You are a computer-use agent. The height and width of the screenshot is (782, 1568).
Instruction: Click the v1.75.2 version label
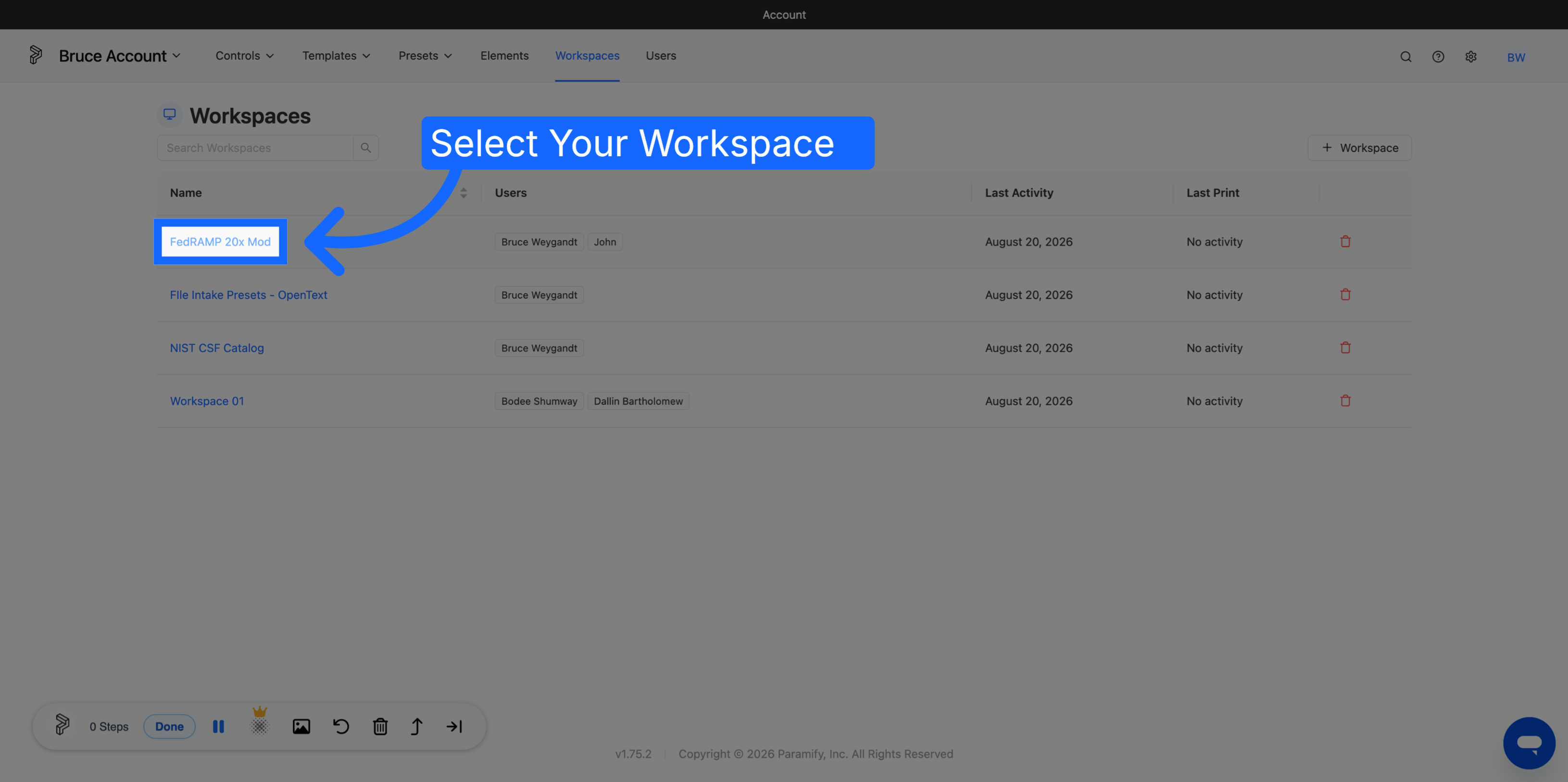633,753
